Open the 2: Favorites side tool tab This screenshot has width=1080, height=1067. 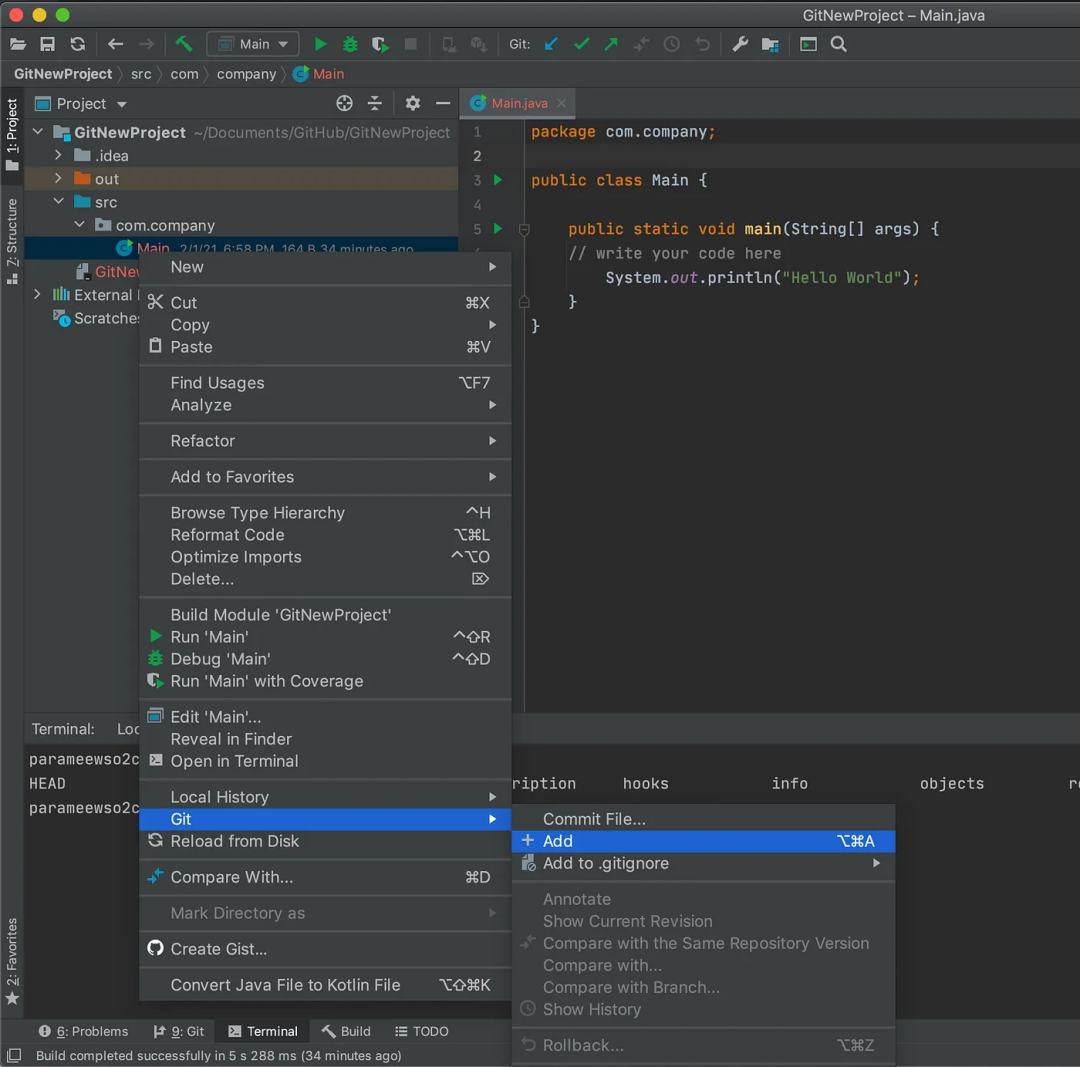[x=12, y=961]
